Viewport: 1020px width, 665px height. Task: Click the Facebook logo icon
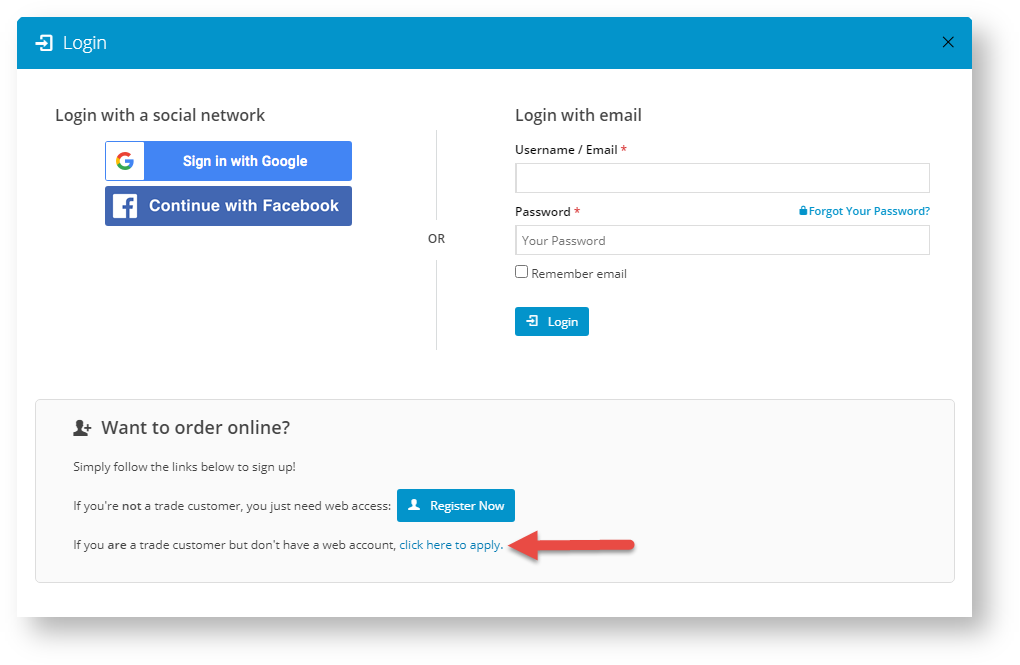[125, 206]
